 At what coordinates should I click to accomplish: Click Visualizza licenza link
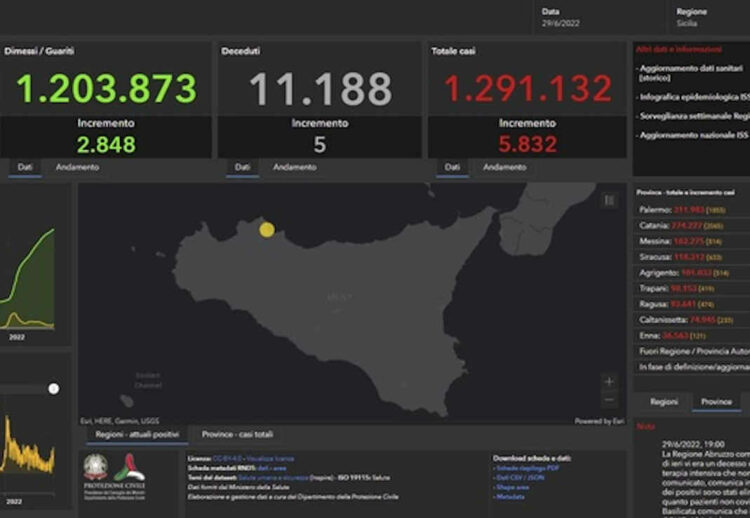pos(271,459)
